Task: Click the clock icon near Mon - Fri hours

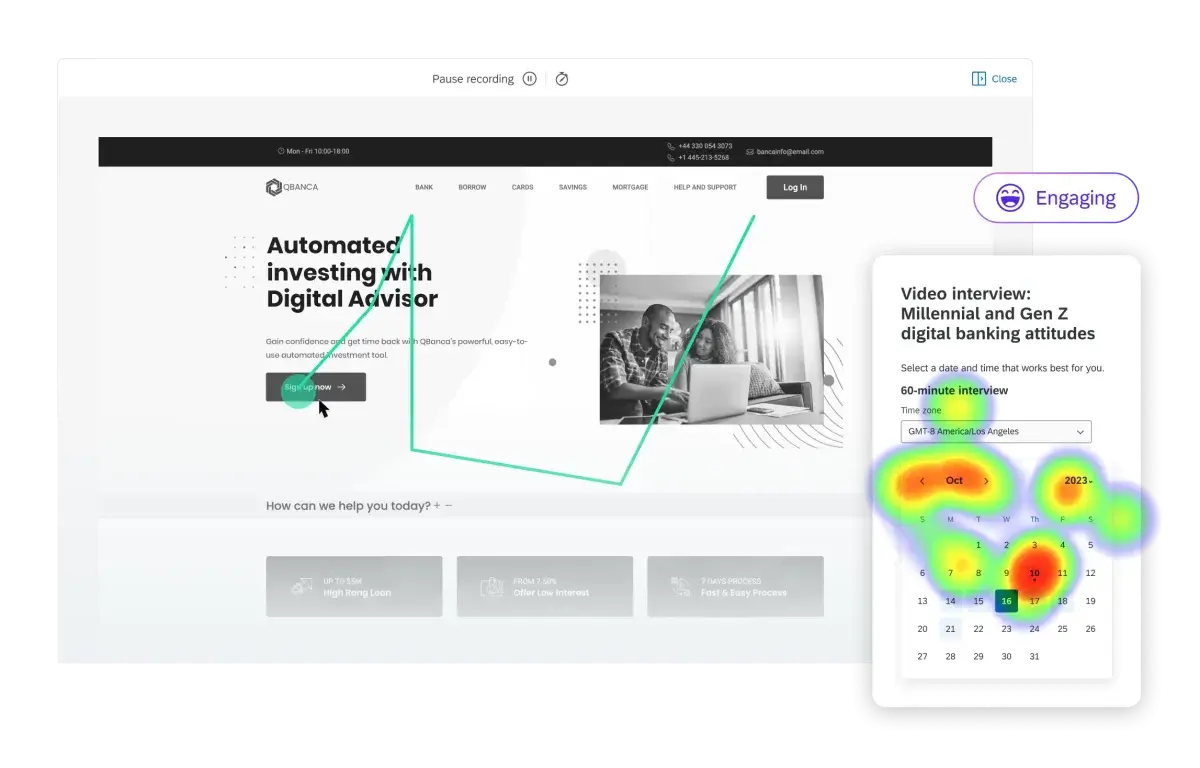Action: (281, 151)
